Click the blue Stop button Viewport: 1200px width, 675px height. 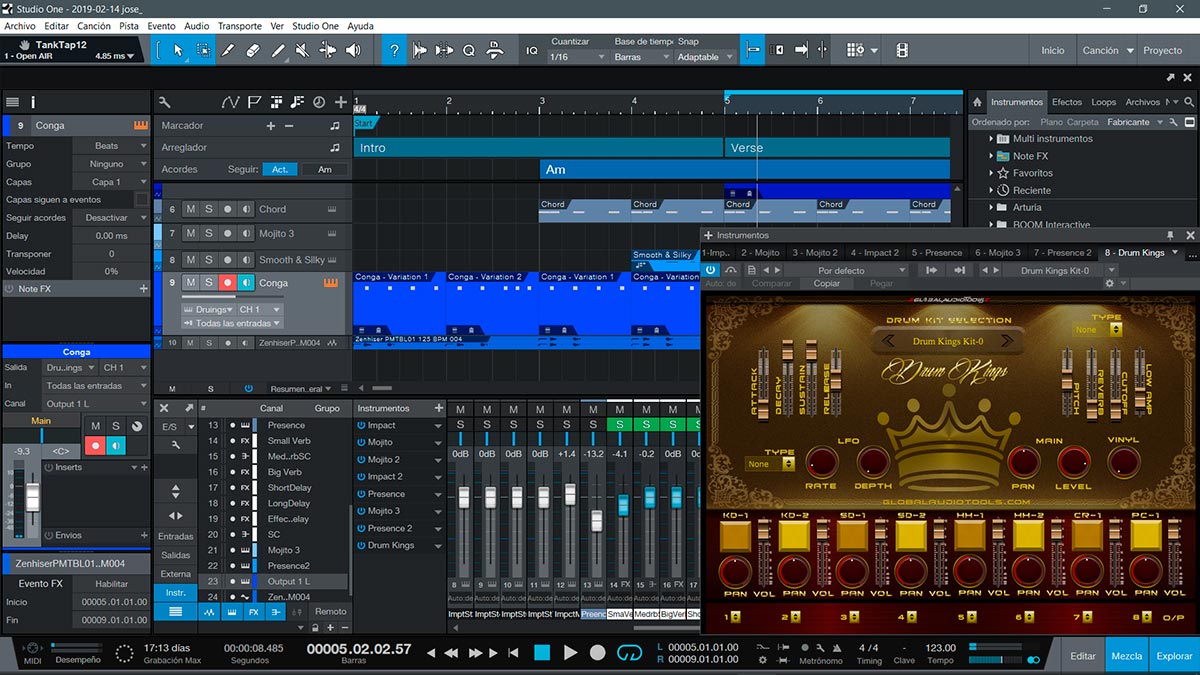[542, 652]
